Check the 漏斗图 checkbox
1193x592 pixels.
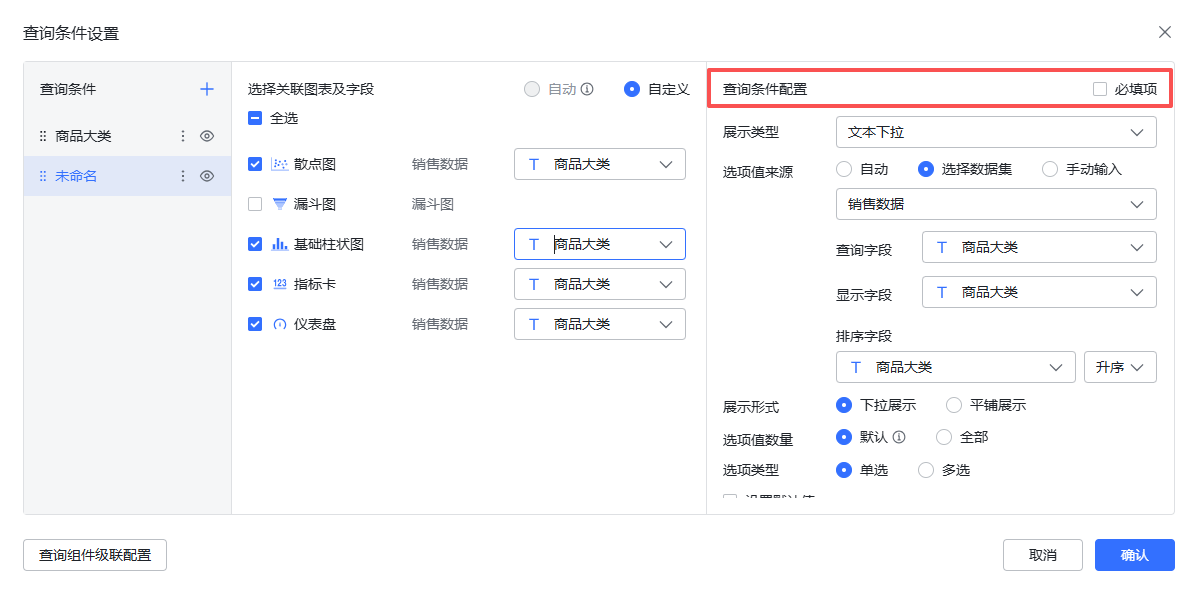pyautogui.click(x=254, y=203)
